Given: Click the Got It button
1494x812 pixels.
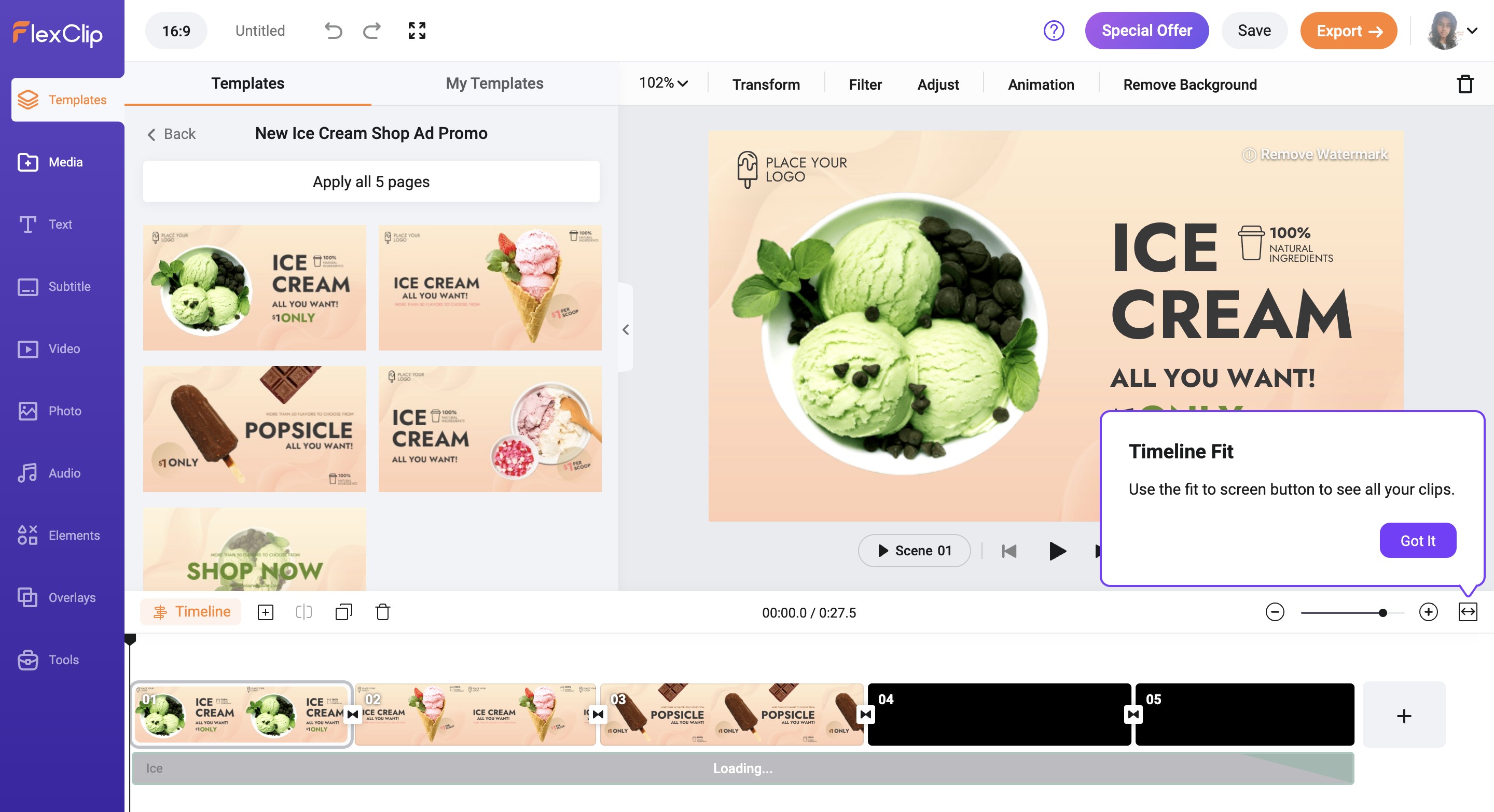Looking at the screenshot, I should (1417, 541).
